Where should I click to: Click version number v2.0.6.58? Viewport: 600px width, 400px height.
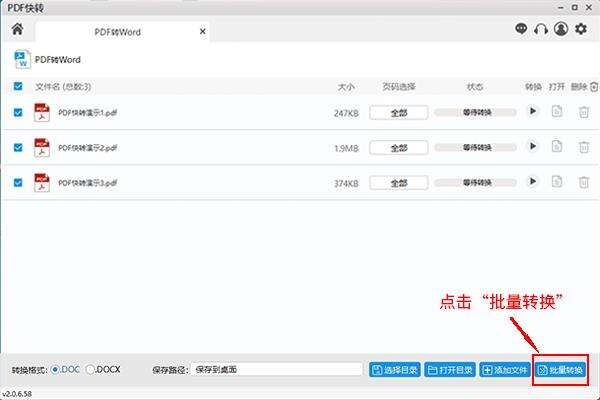click(x=17, y=393)
